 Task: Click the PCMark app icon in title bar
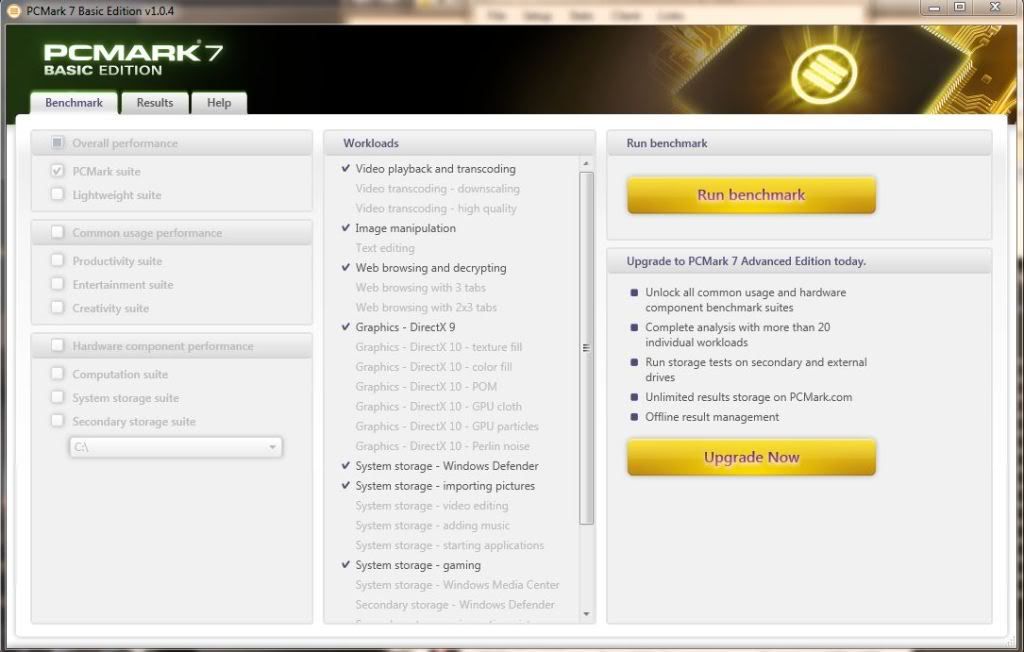click(x=13, y=11)
